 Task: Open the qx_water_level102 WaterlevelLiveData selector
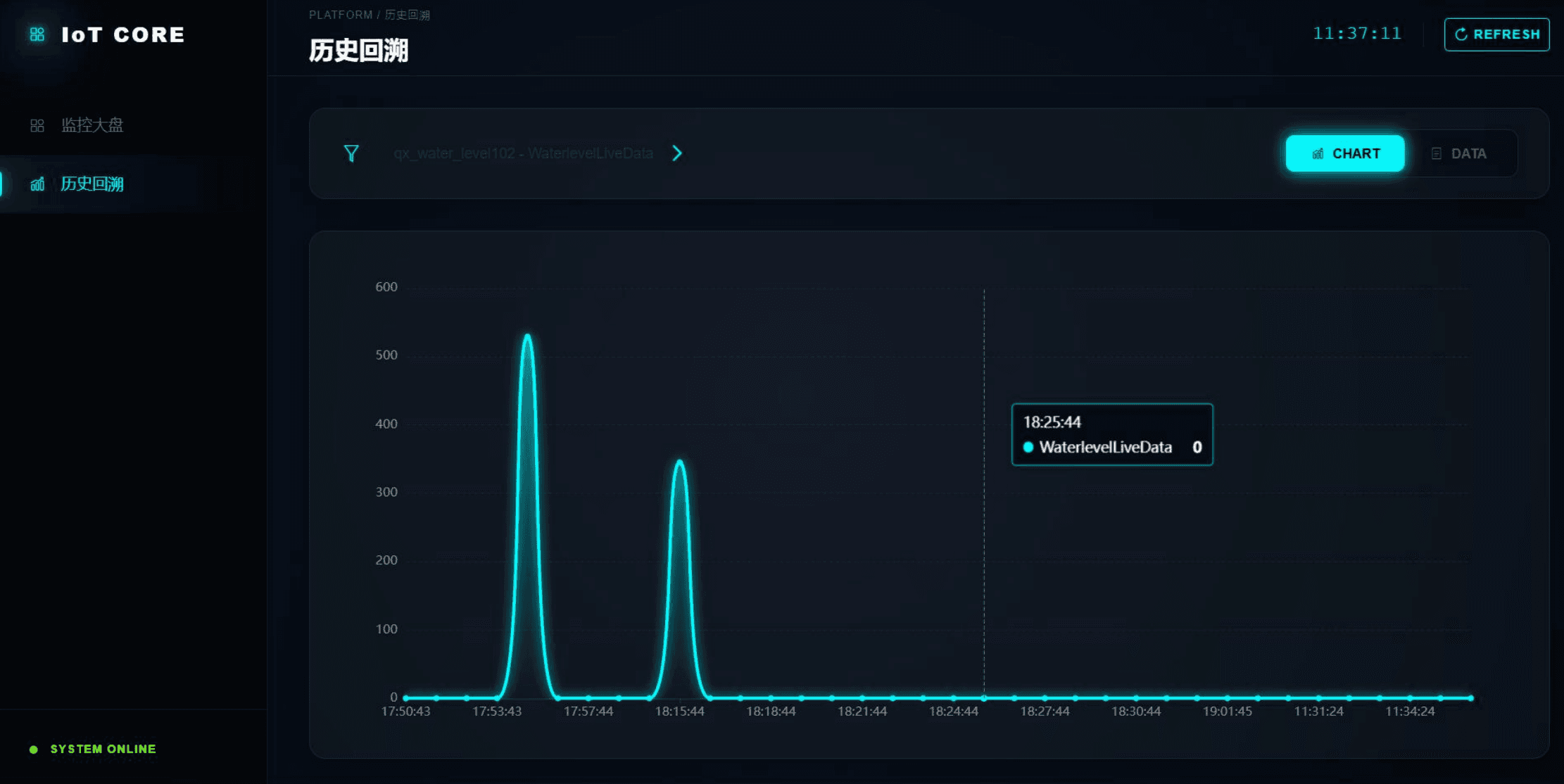point(523,153)
